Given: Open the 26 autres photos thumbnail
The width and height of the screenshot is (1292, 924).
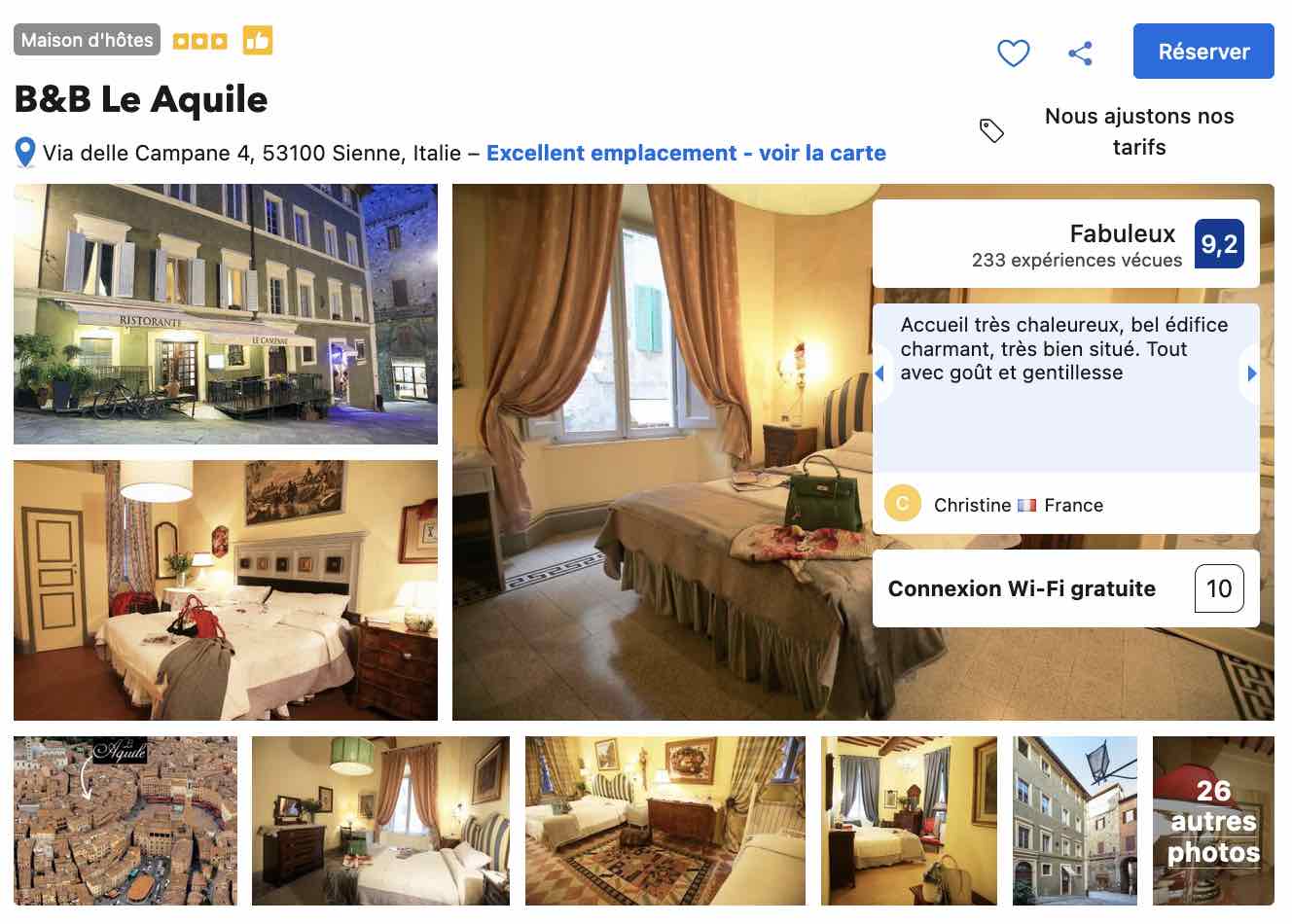Looking at the screenshot, I should [x=1213, y=821].
